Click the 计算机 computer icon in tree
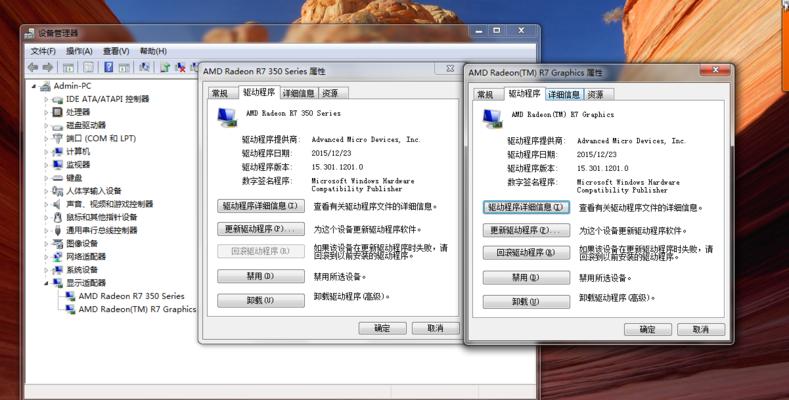This screenshot has height=400, width=789. pyautogui.click(x=57, y=151)
